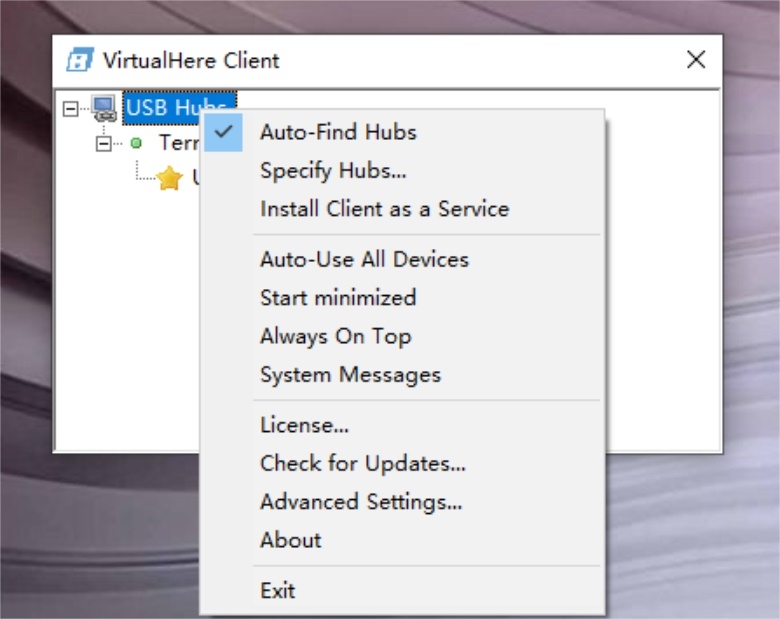
Task: Click the yellow star device icon
Action: pyautogui.click(x=170, y=178)
